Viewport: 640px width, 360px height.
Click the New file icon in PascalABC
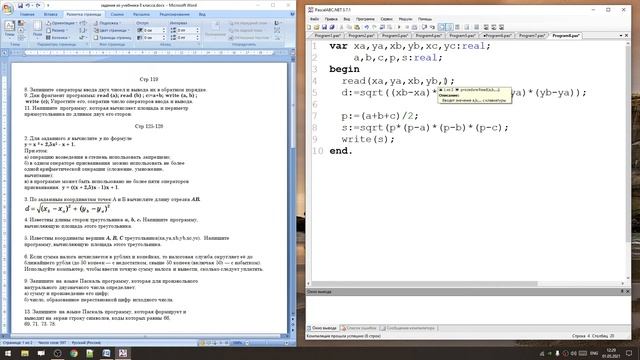[x=309, y=27]
